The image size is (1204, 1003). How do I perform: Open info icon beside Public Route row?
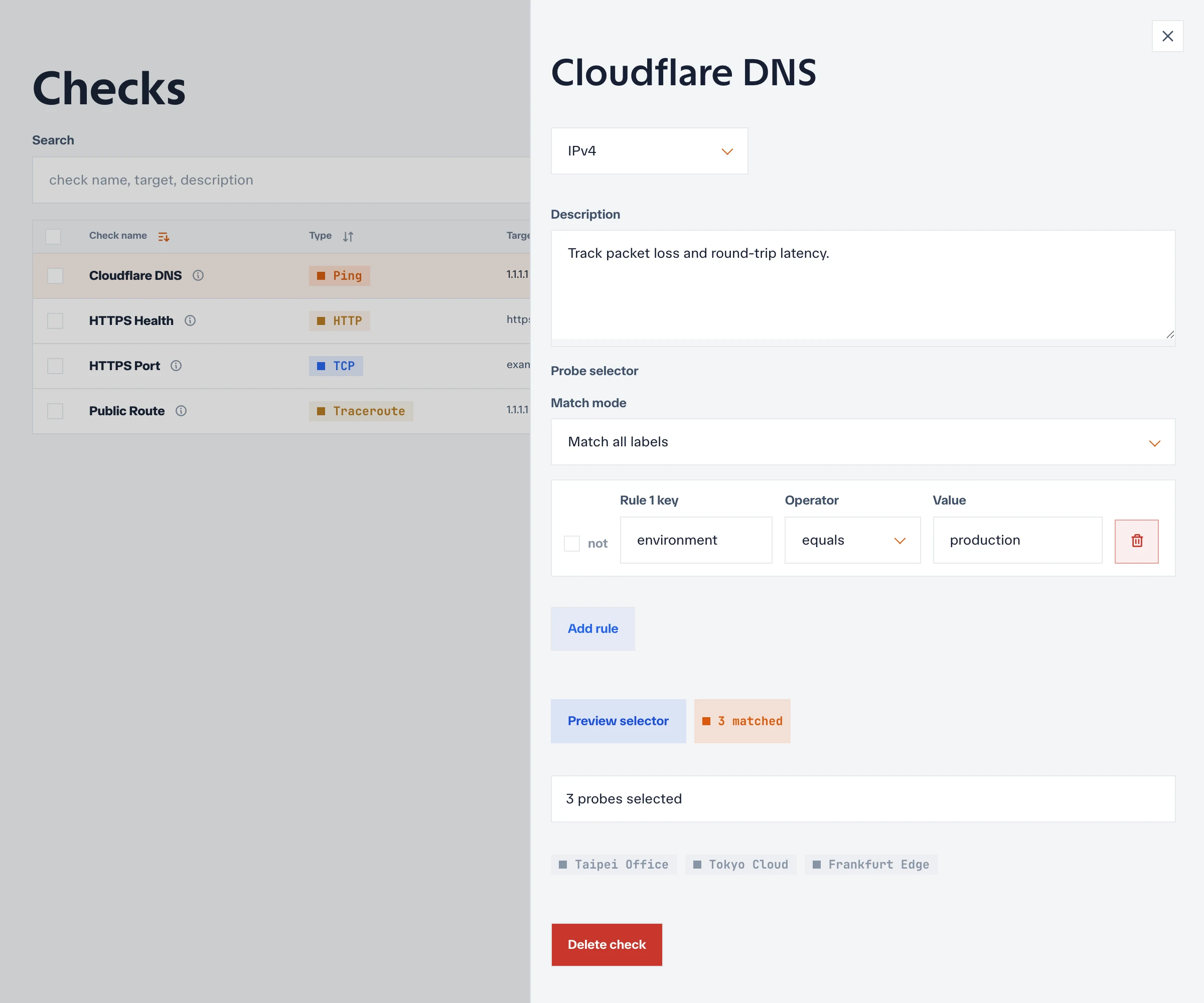(x=181, y=411)
